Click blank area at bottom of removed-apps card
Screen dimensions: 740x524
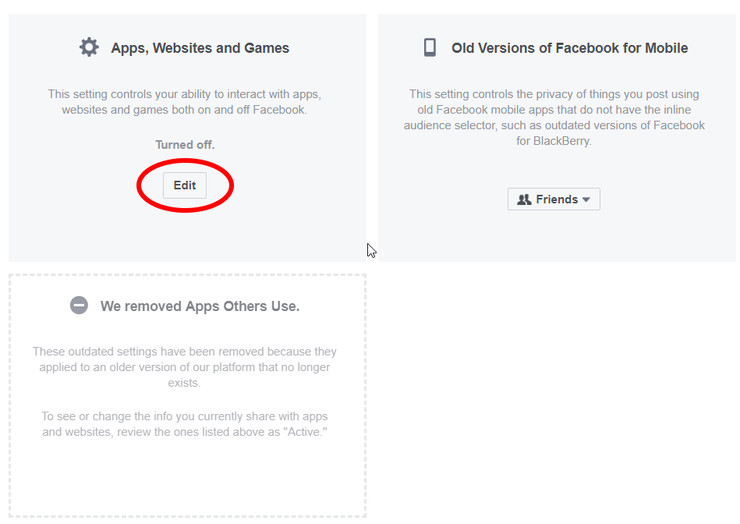point(185,485)
